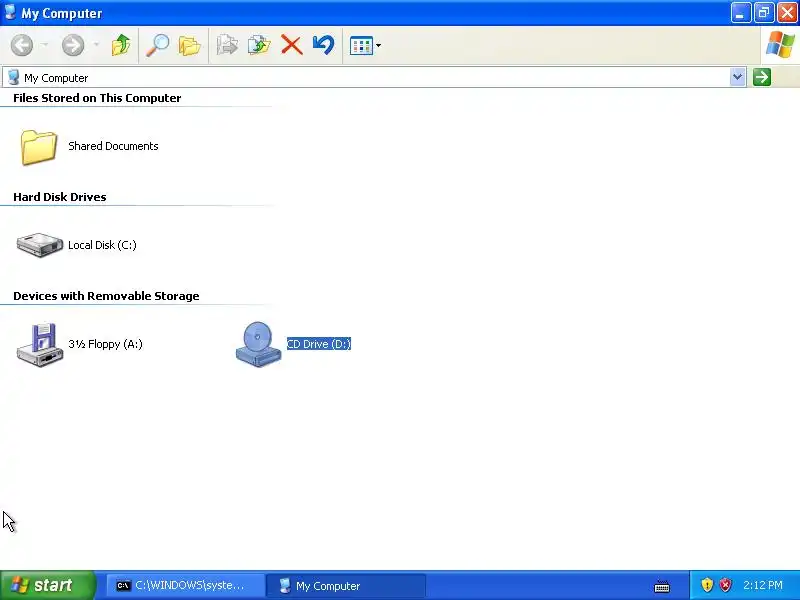800x600 pixels.
Task: Click the Hard Disk Drives group header
Action: [x=60, y=197]
